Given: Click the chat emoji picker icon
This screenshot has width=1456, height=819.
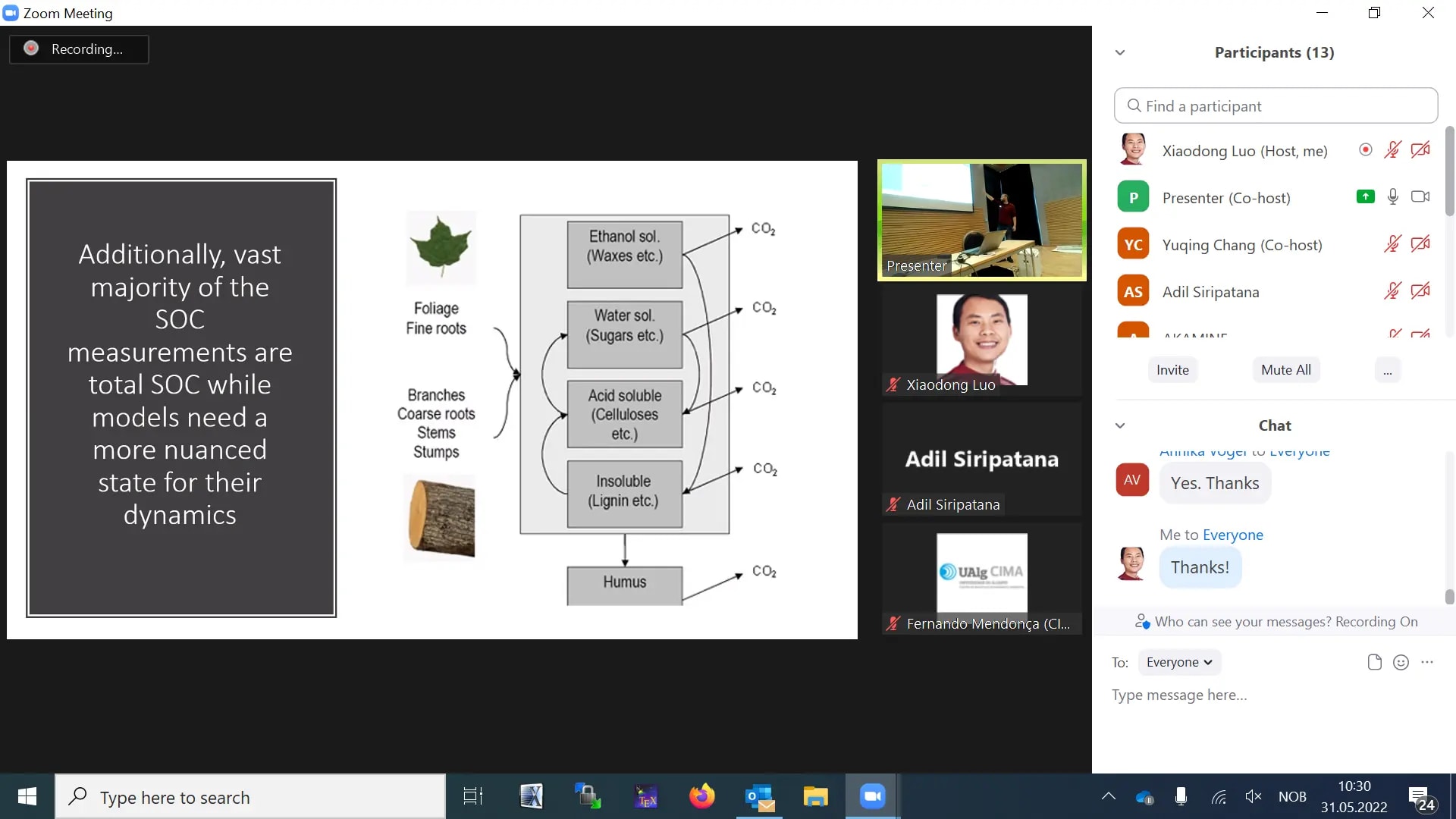Looking at the screenshot, I should point(1401,661).
